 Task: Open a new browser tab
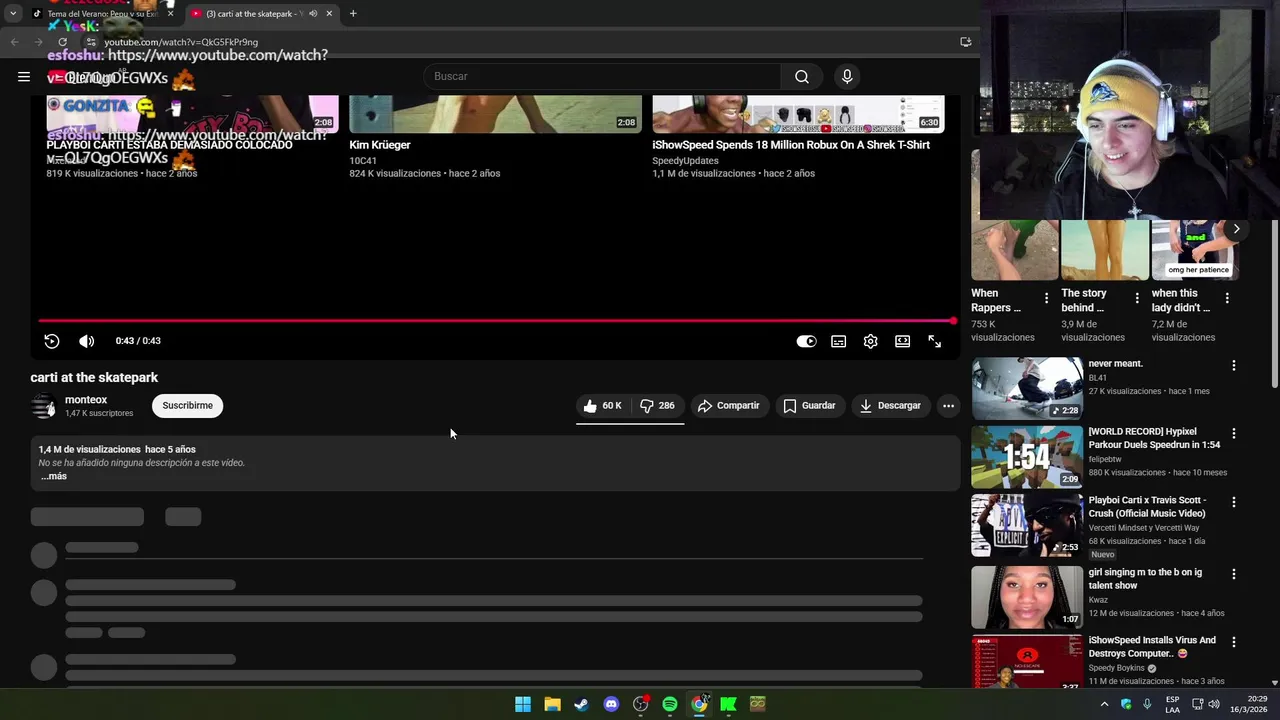tap(353, 14)
